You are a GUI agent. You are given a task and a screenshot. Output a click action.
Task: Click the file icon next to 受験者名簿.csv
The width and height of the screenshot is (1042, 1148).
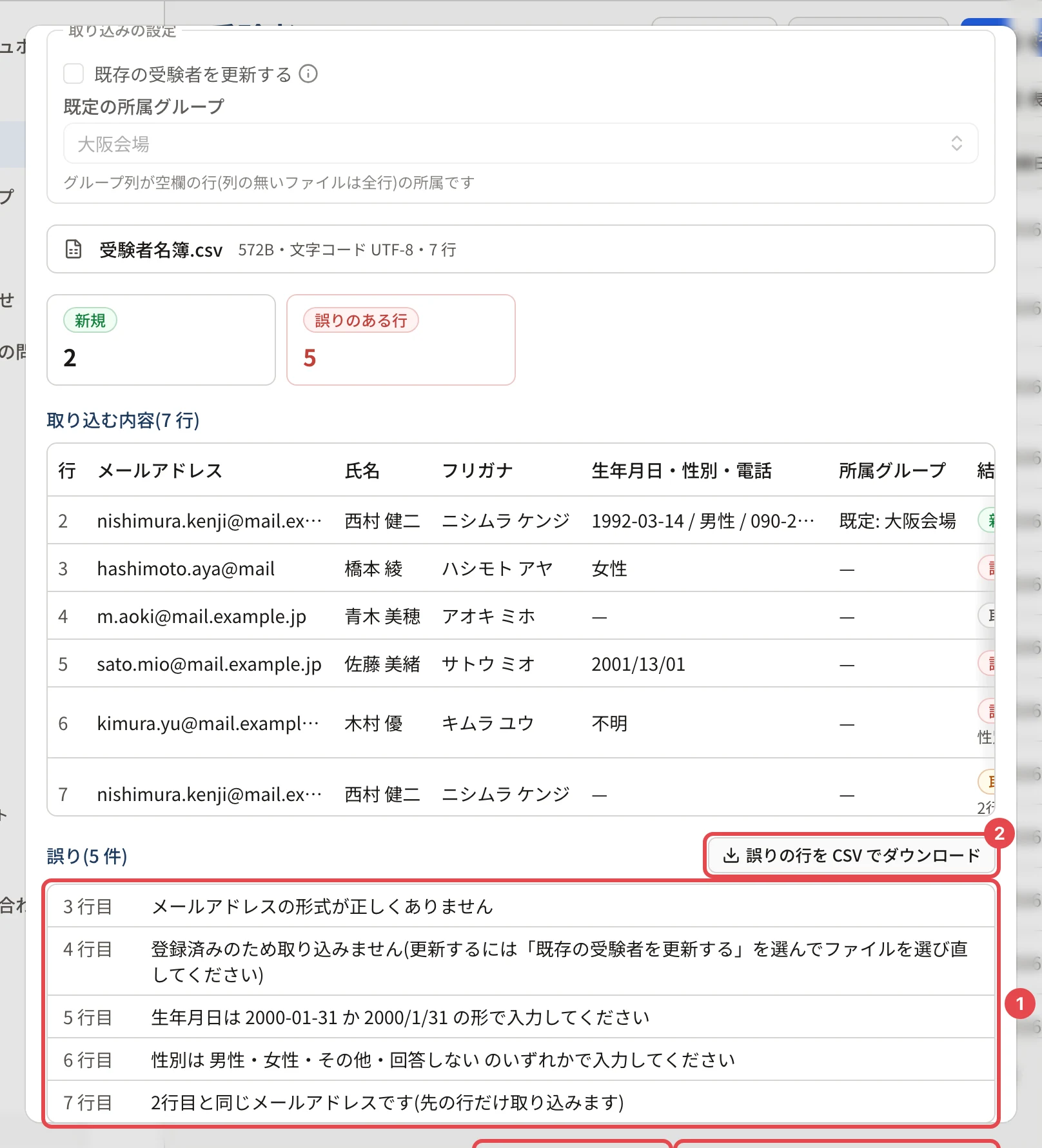74,249
